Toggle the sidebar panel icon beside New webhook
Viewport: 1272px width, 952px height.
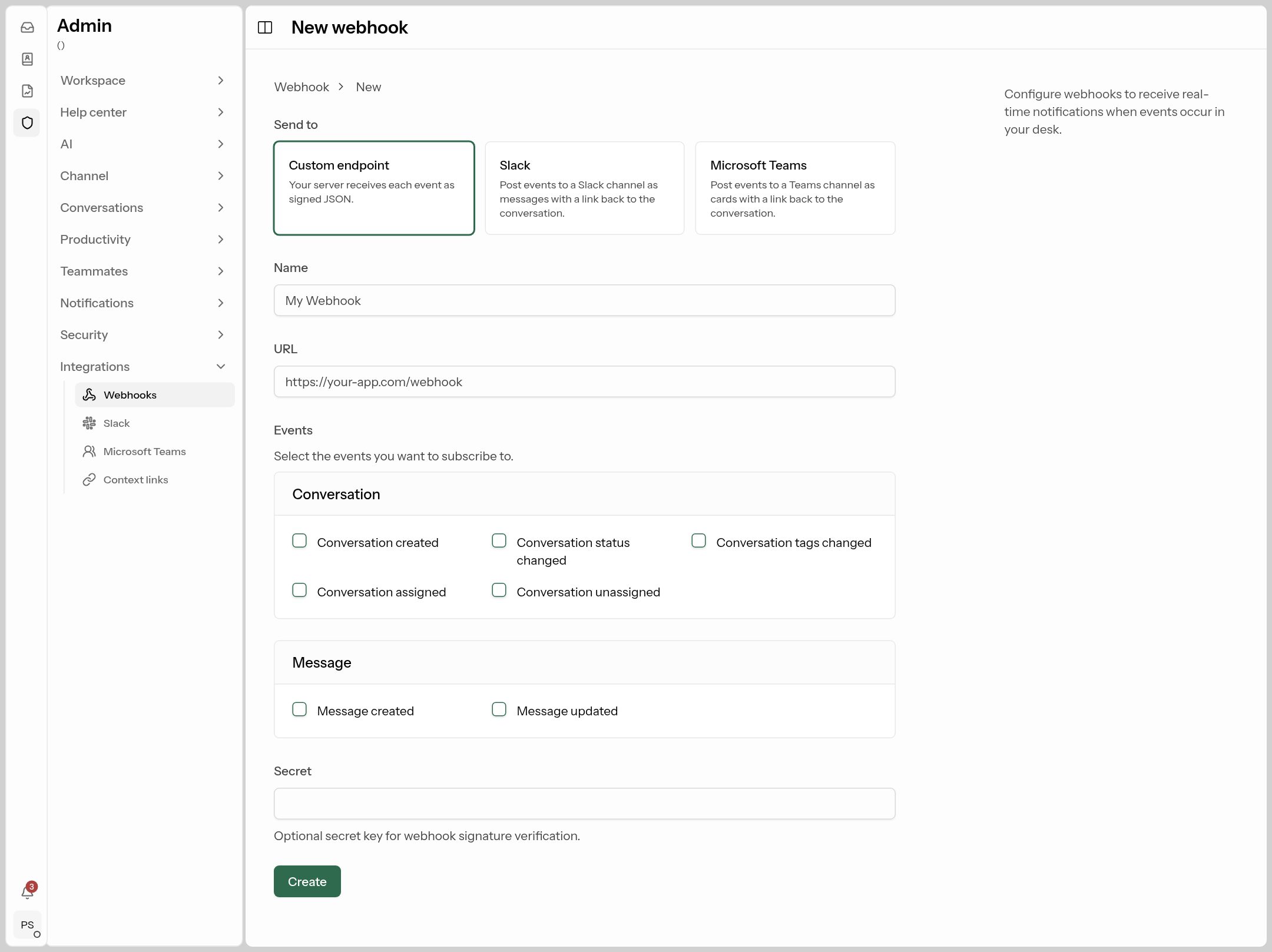265,27
